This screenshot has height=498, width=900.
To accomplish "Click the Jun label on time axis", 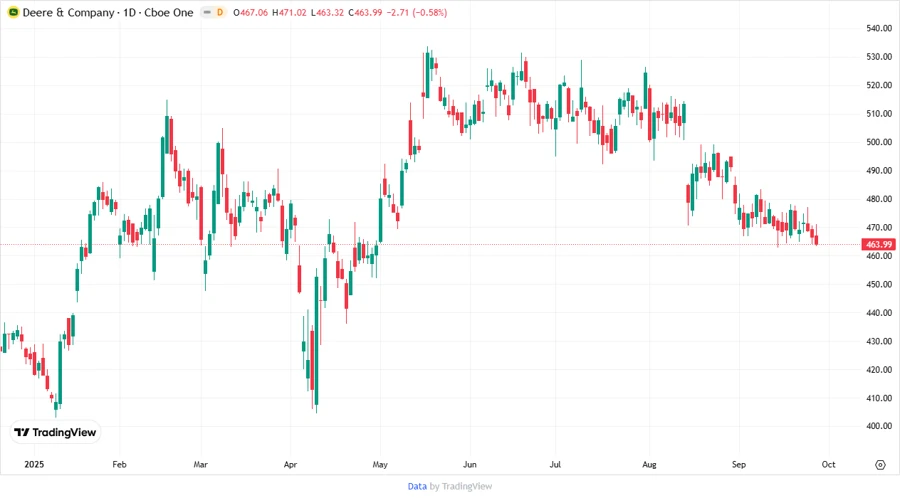I will tap(470, 464).
